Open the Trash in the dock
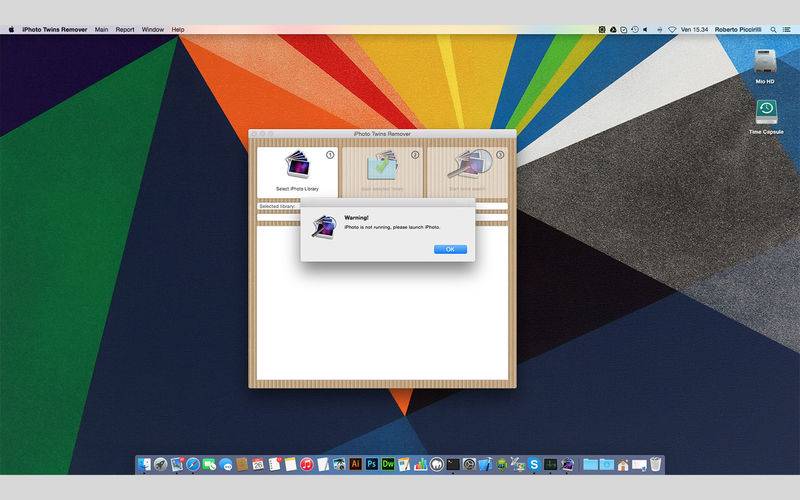Viewport: 800px width, 500px height. pyautogui.click(x=656, y=464)
